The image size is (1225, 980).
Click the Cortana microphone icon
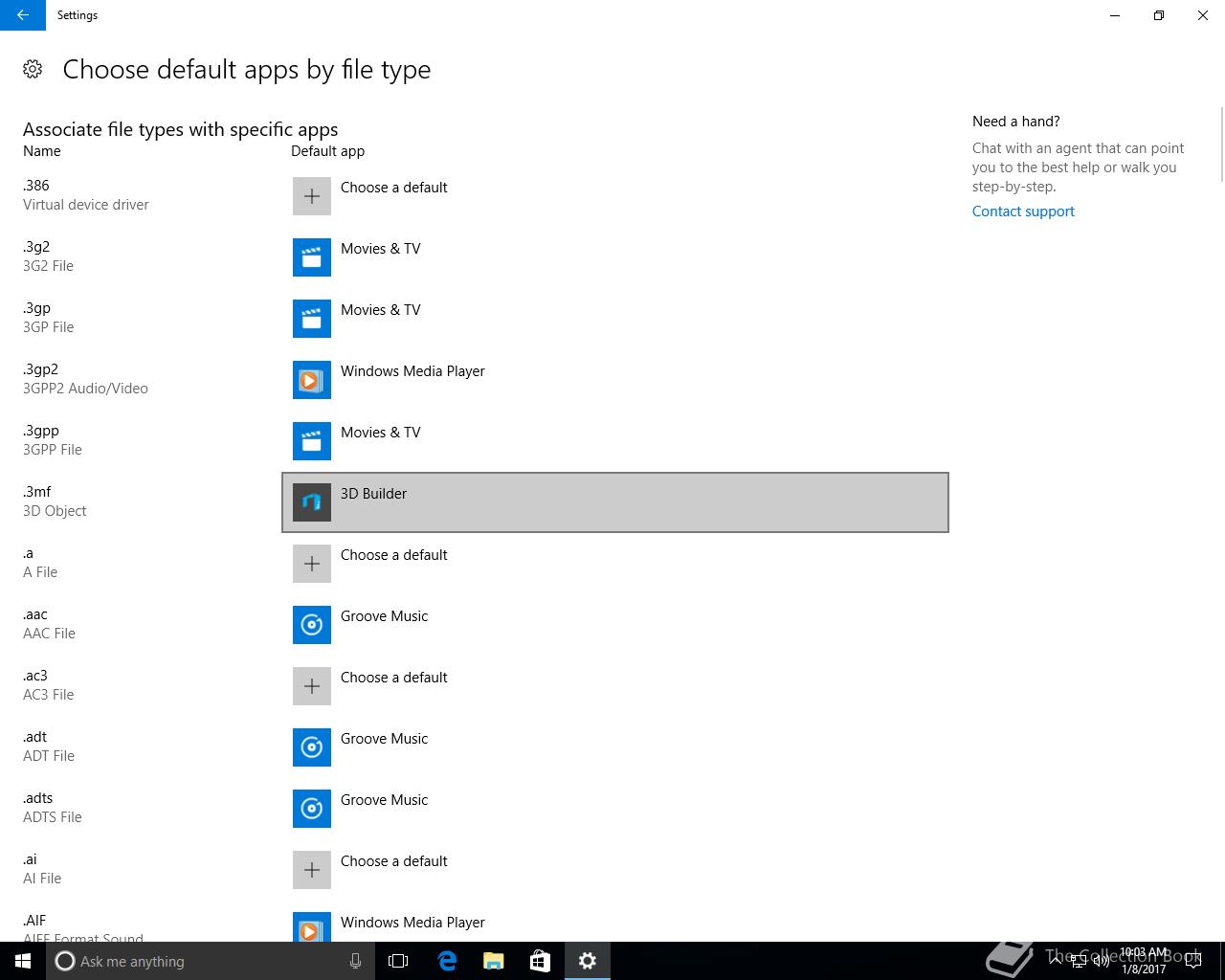click(355, 961)
